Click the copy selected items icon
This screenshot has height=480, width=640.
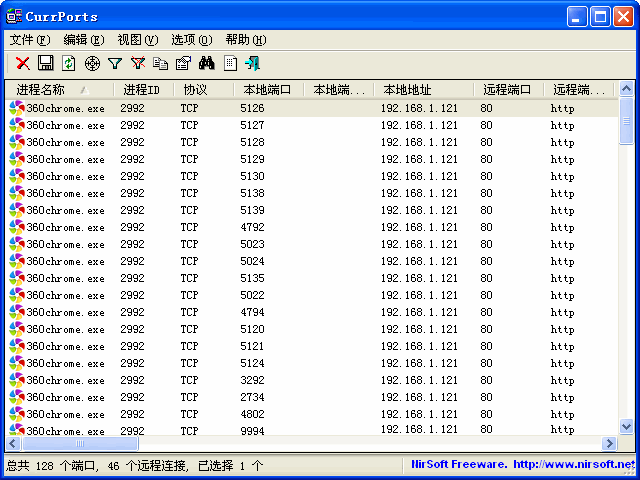point(161,63)
